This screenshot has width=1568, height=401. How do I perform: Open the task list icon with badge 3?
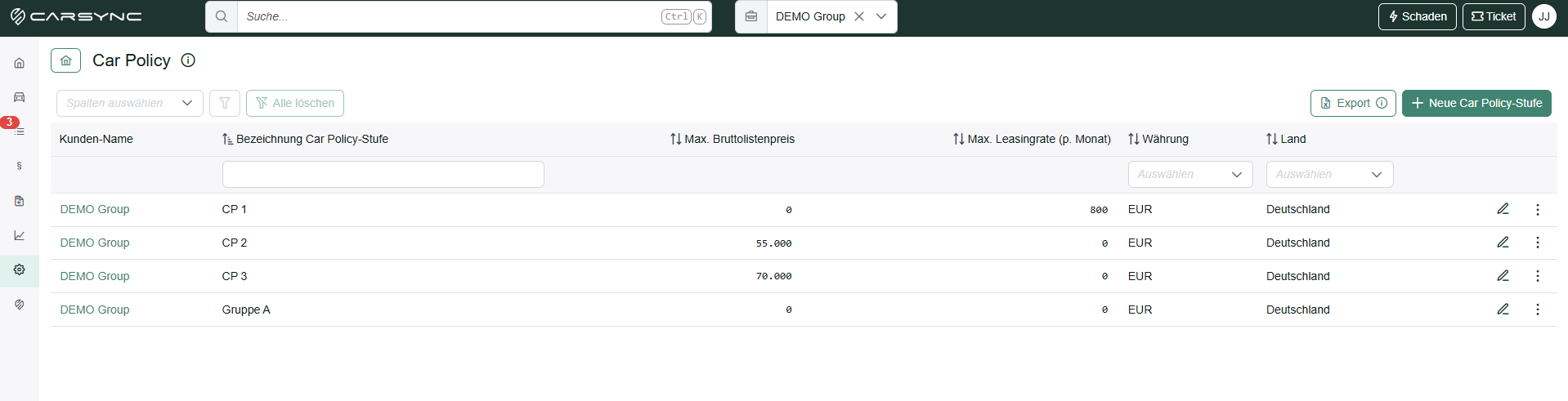point(19,131)
